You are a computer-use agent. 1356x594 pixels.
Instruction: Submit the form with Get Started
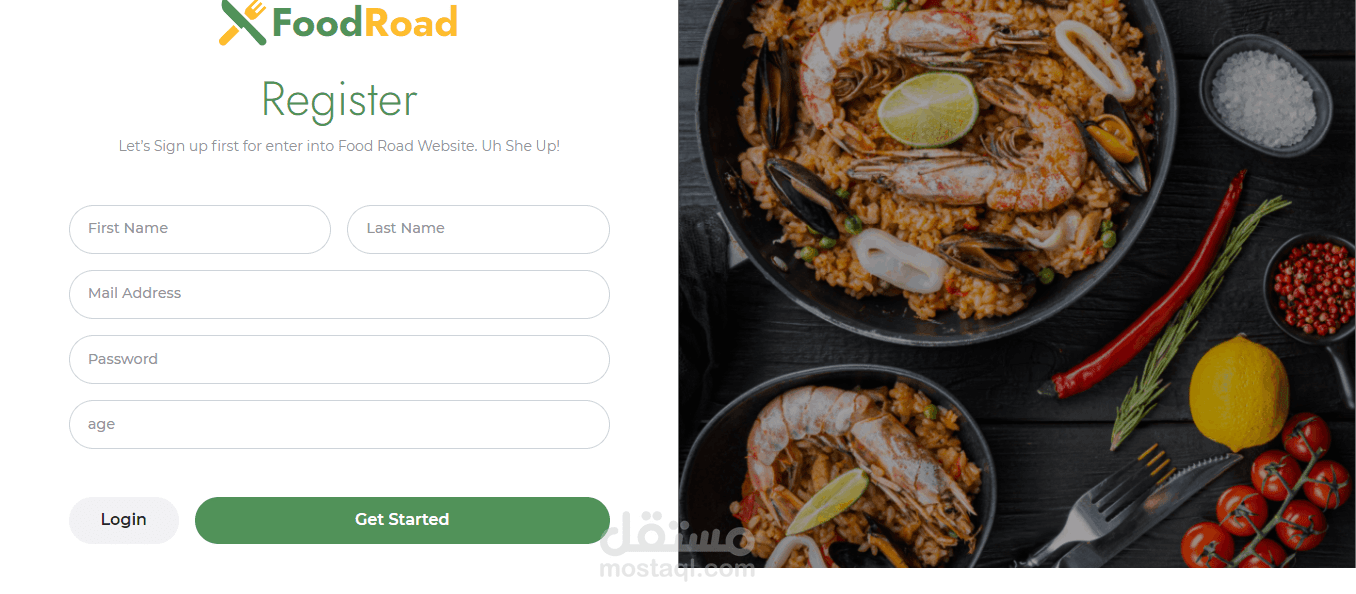coord(402,520)
